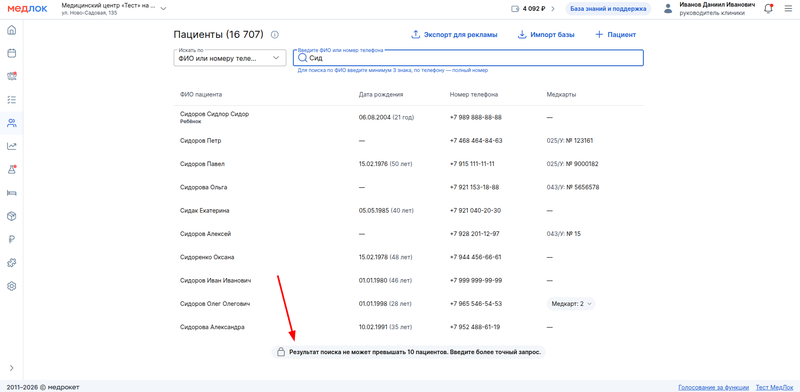Open the hospital bed icon in the sidebar

click(11, 193)
